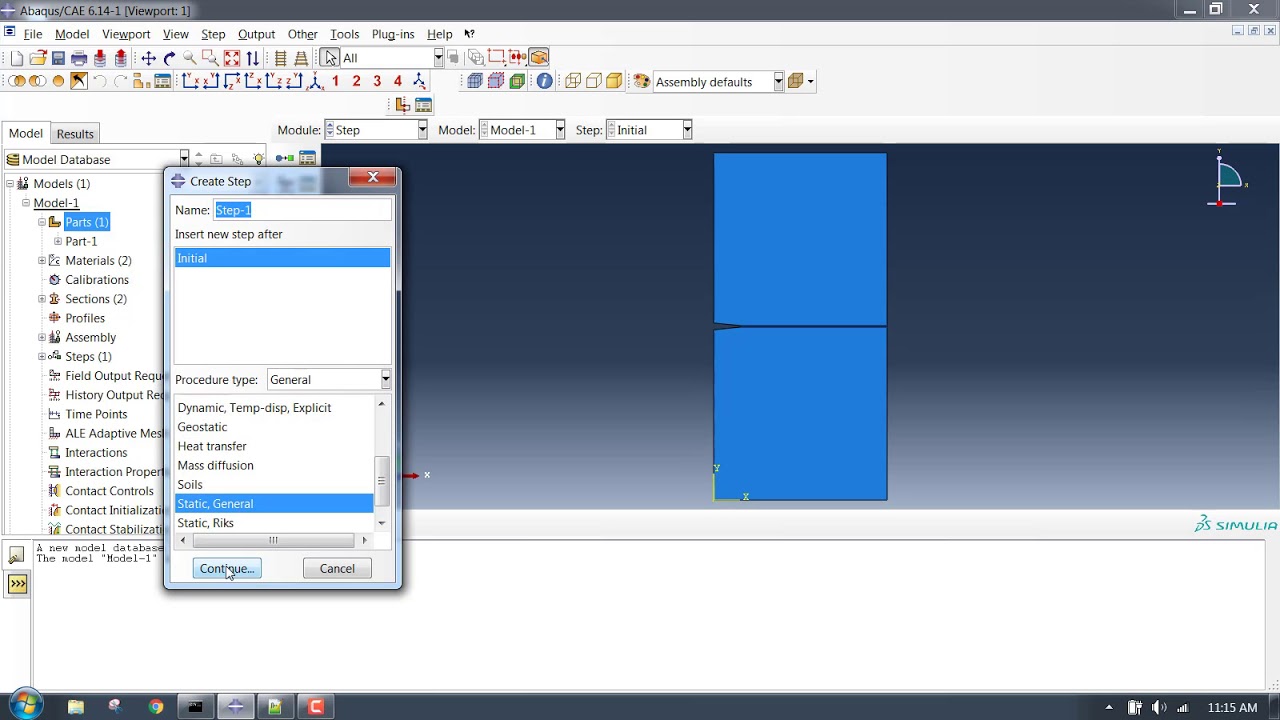This screenshot has width=1280, height=720.
Task: Open the color code palette icon
Action: point(641,82)
